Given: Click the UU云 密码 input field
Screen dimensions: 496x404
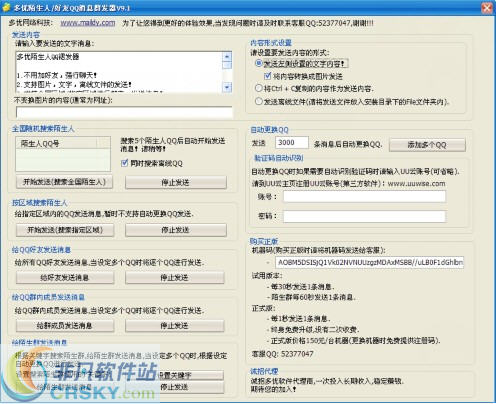Looking at the screenshot, I should point(364,216).
